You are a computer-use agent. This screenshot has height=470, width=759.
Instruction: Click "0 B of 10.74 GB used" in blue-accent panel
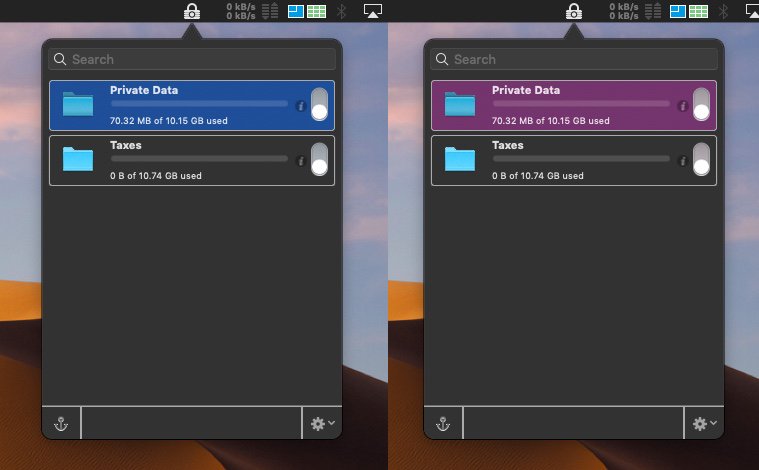tap(156, 176)
